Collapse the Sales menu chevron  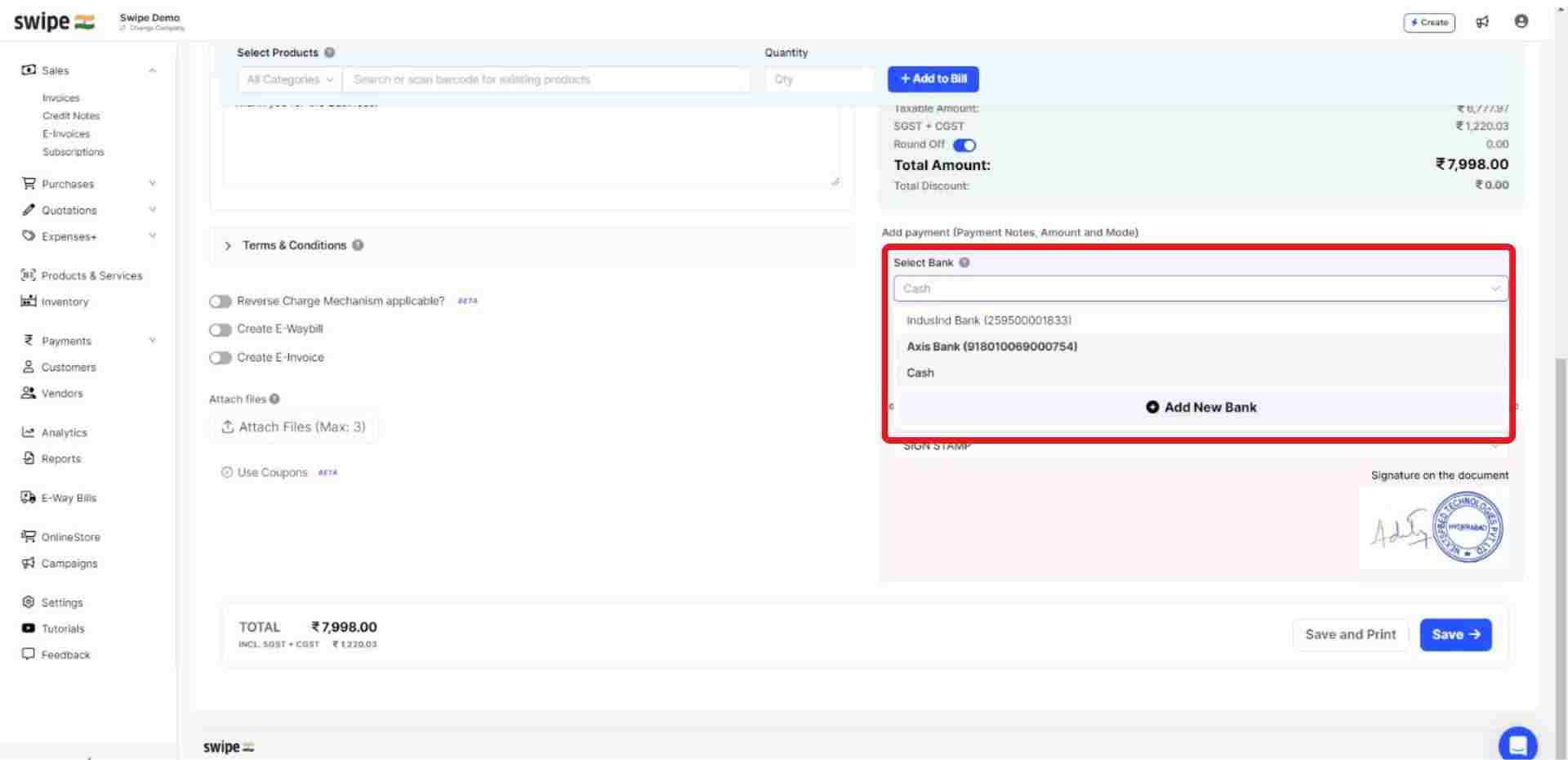[x=152, y=70]
